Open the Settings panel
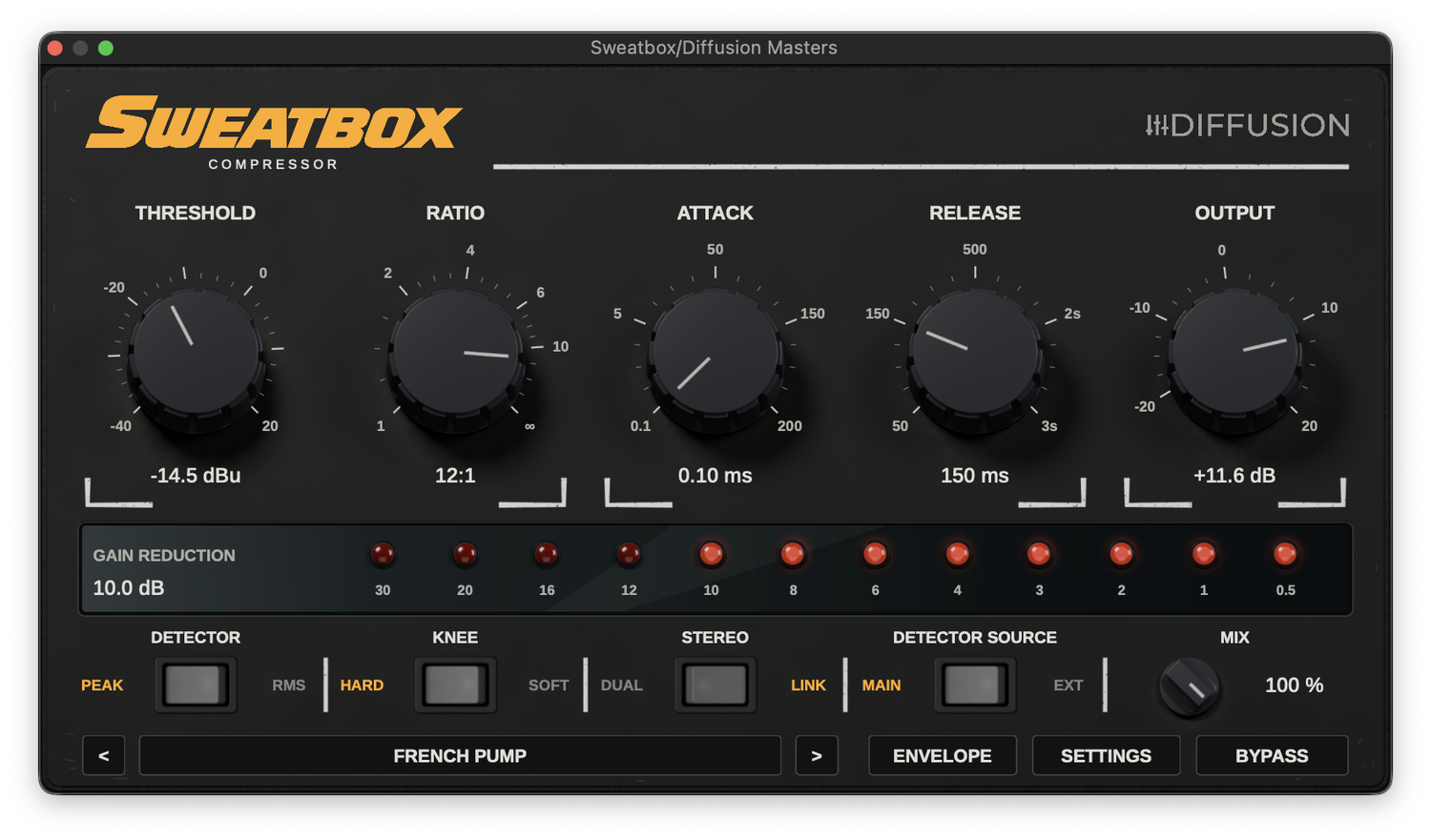 pos(1107,755)
